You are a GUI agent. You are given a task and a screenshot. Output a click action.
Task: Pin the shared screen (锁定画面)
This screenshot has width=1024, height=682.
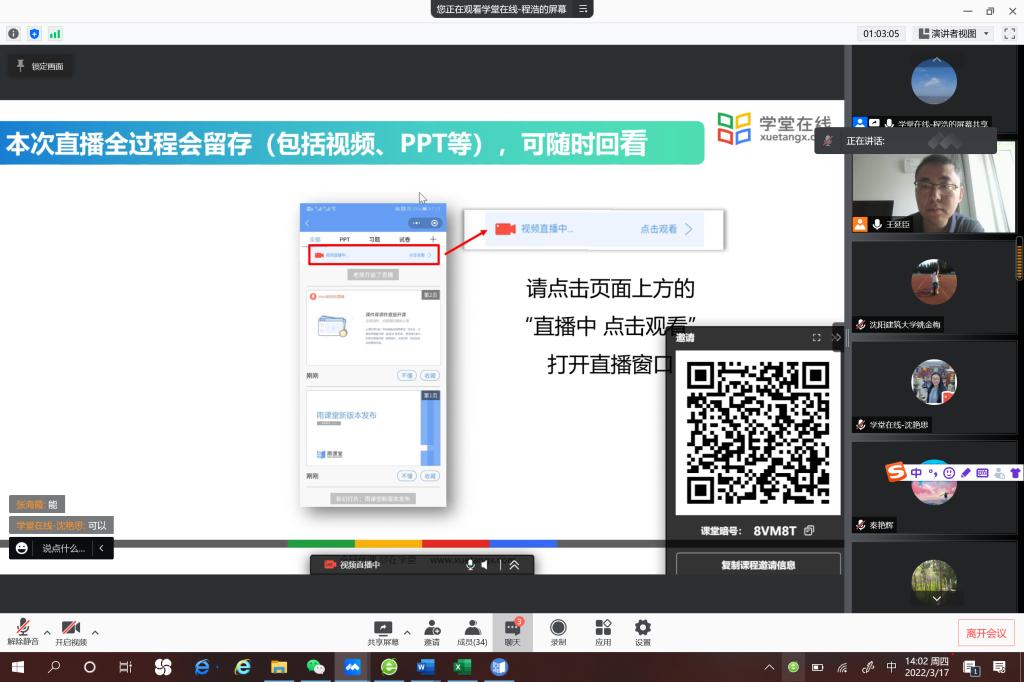40,66
